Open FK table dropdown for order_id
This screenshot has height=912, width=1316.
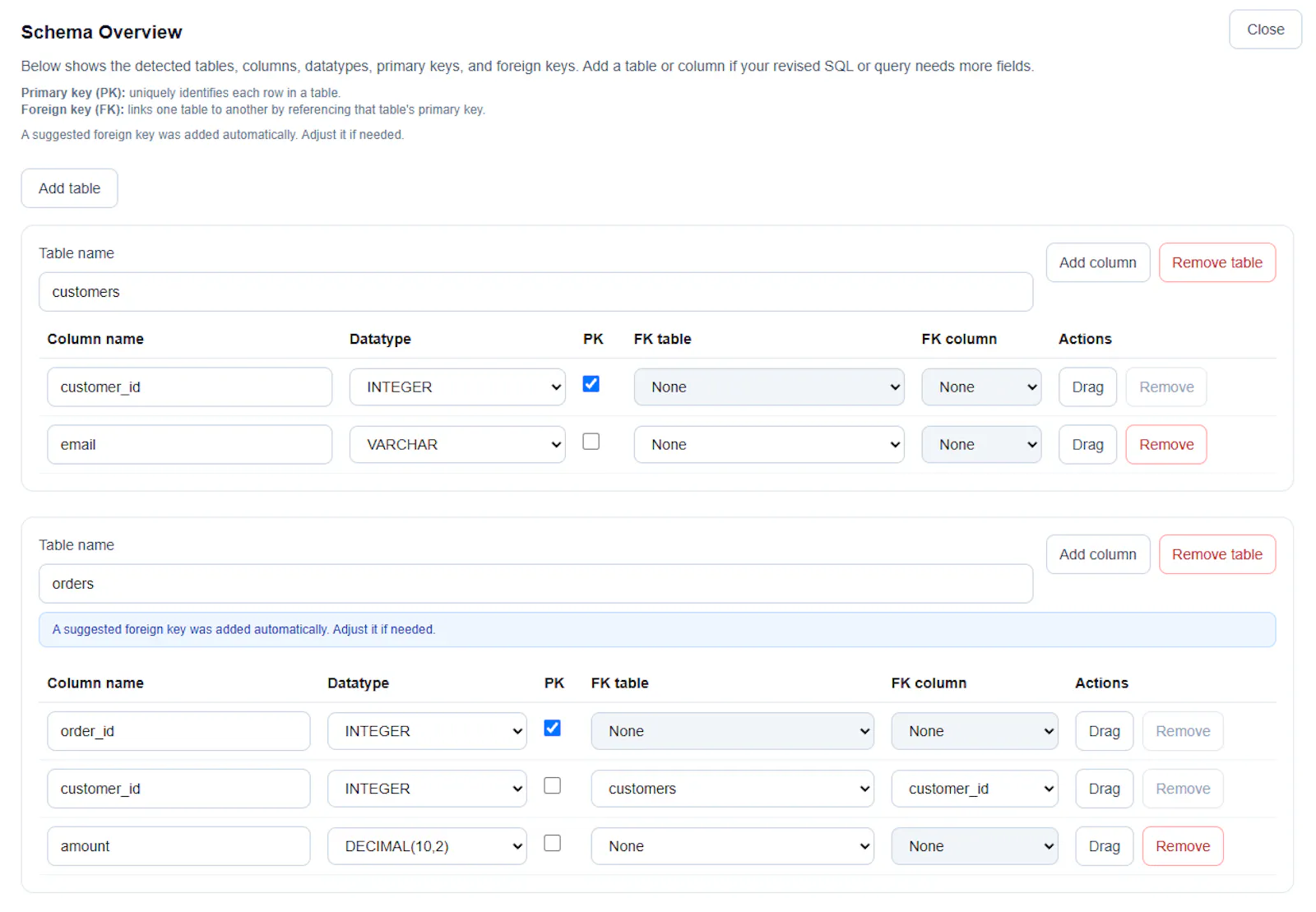tap(732, 731)
